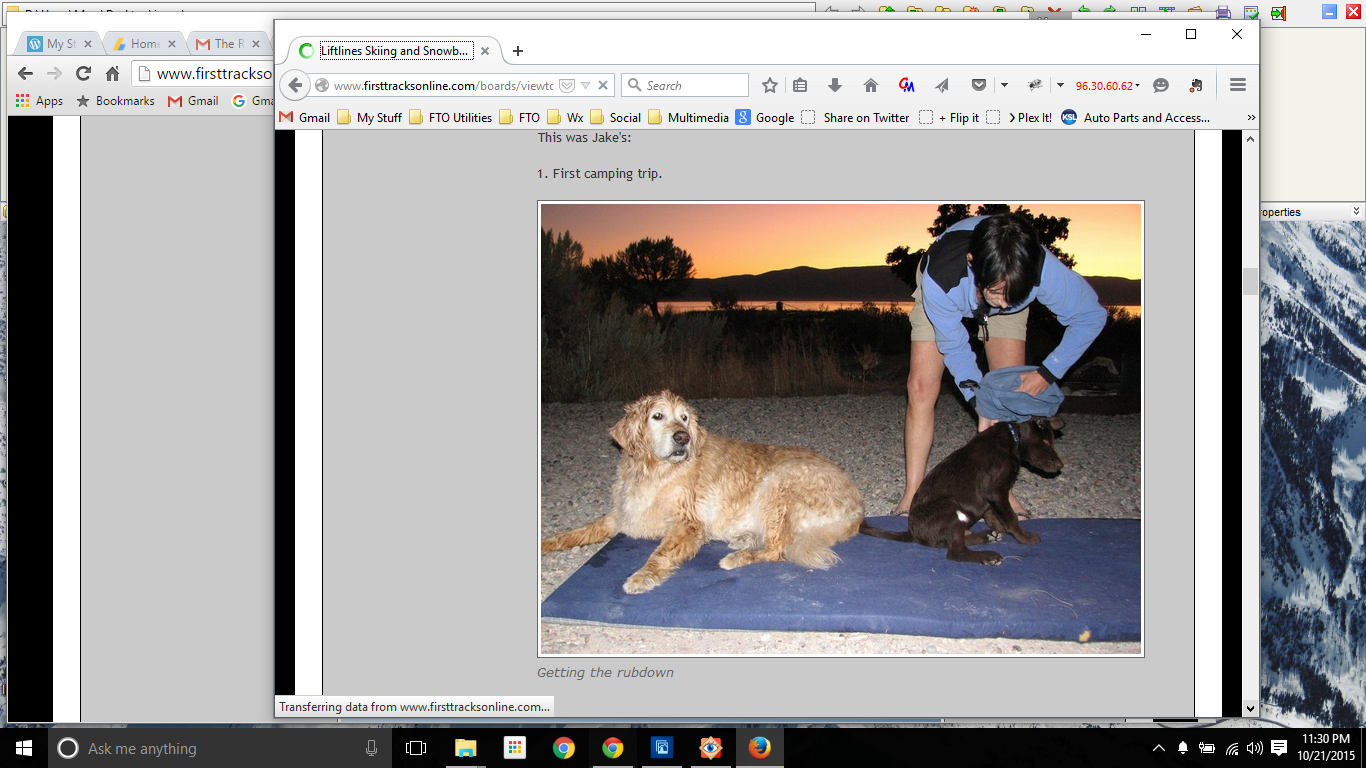Open Gmail bookmark in Firefox bookmarks toolbar
Viewport: 1366px width, 768px height.
point(304,117)
